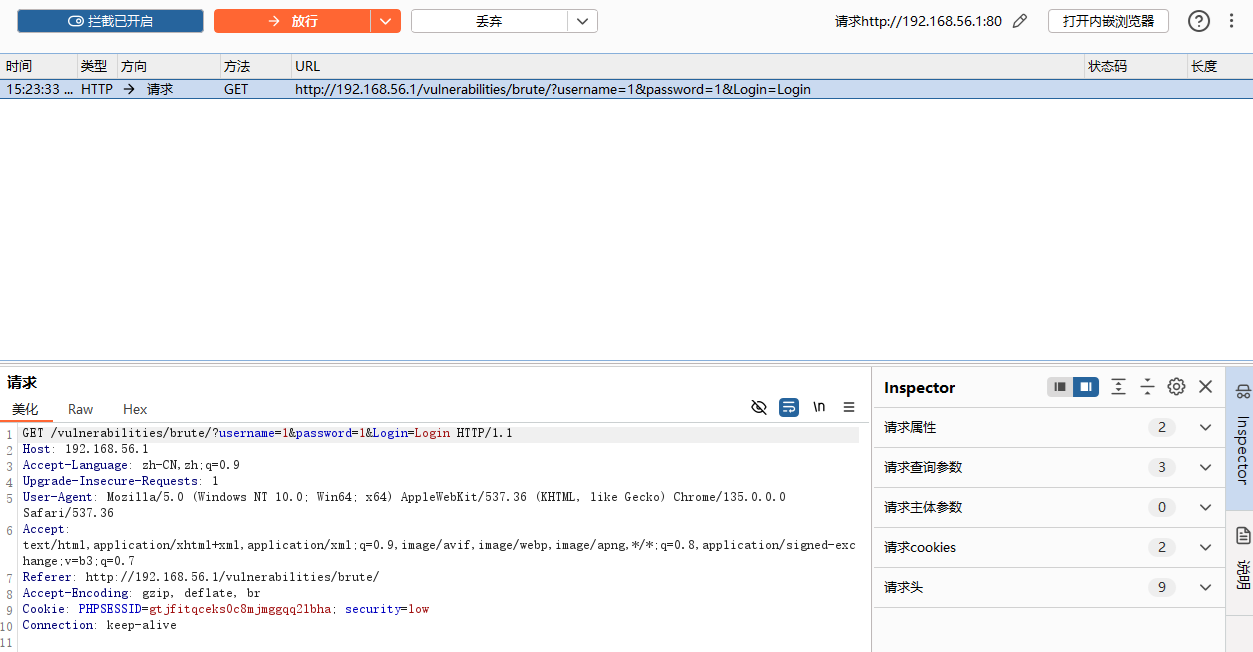Image resolution: width=1253 pixels, height=652 pixels.
Task: Toggle the 拦截已开启 intercept button
Action: [110, 21]
